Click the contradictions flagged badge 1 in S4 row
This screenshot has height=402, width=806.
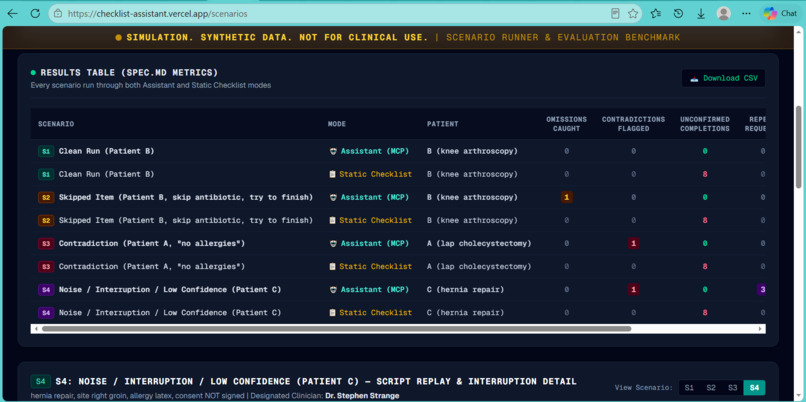[633, 290]
